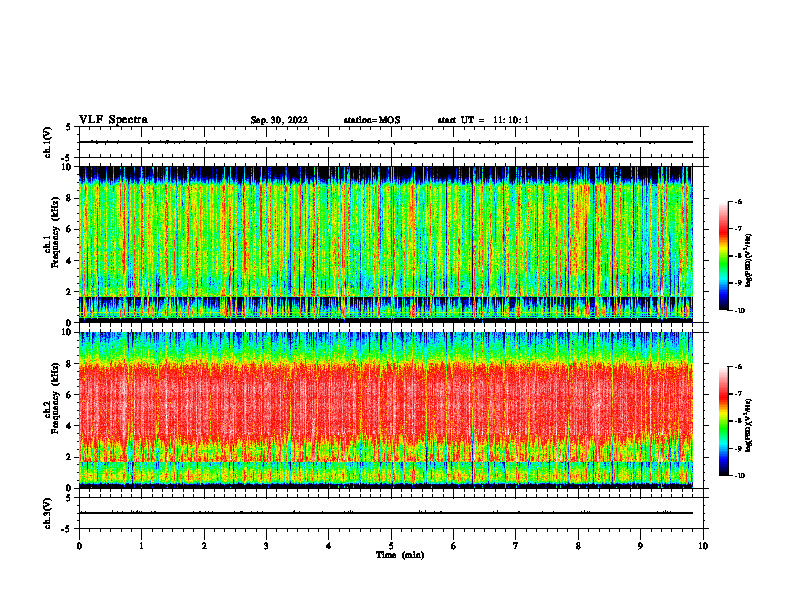Click the 'Time (min)' axis label
792x612 pixels.
(400, 555)
